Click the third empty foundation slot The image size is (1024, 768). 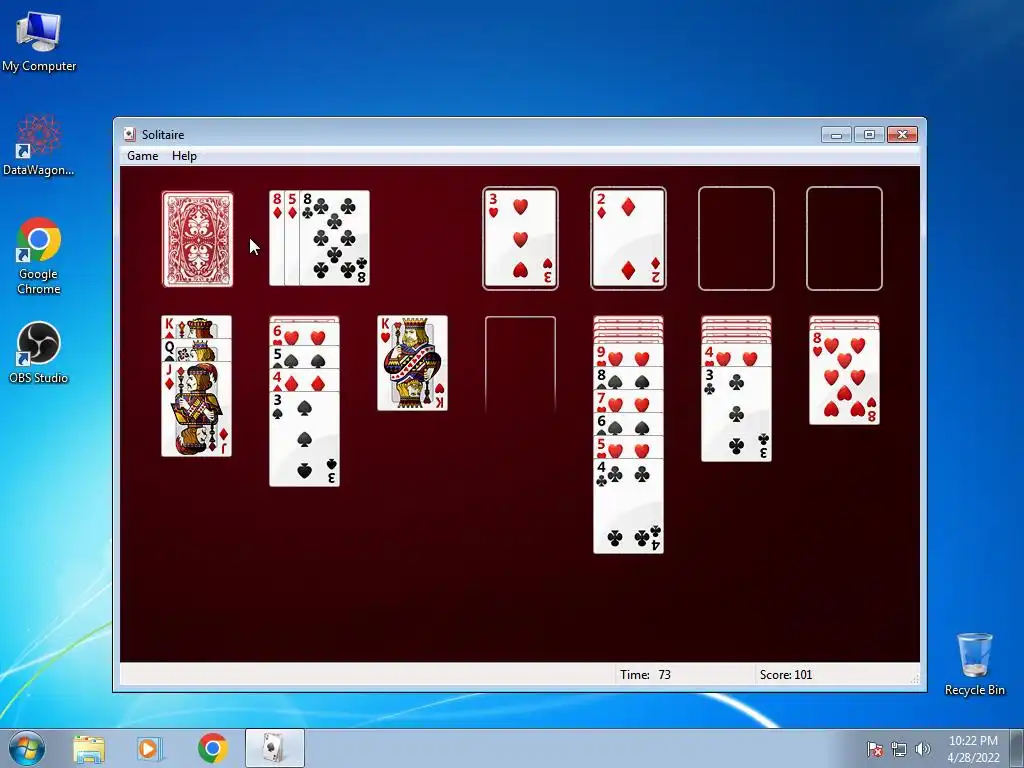[736, 238]
